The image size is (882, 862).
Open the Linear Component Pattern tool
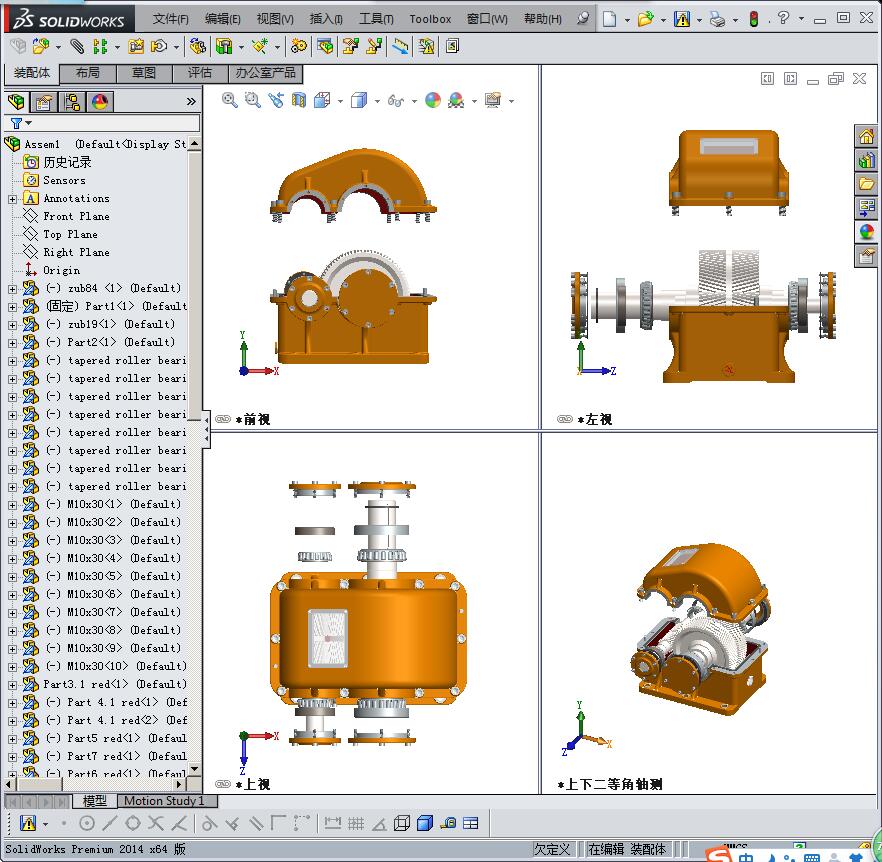point(100,46)
